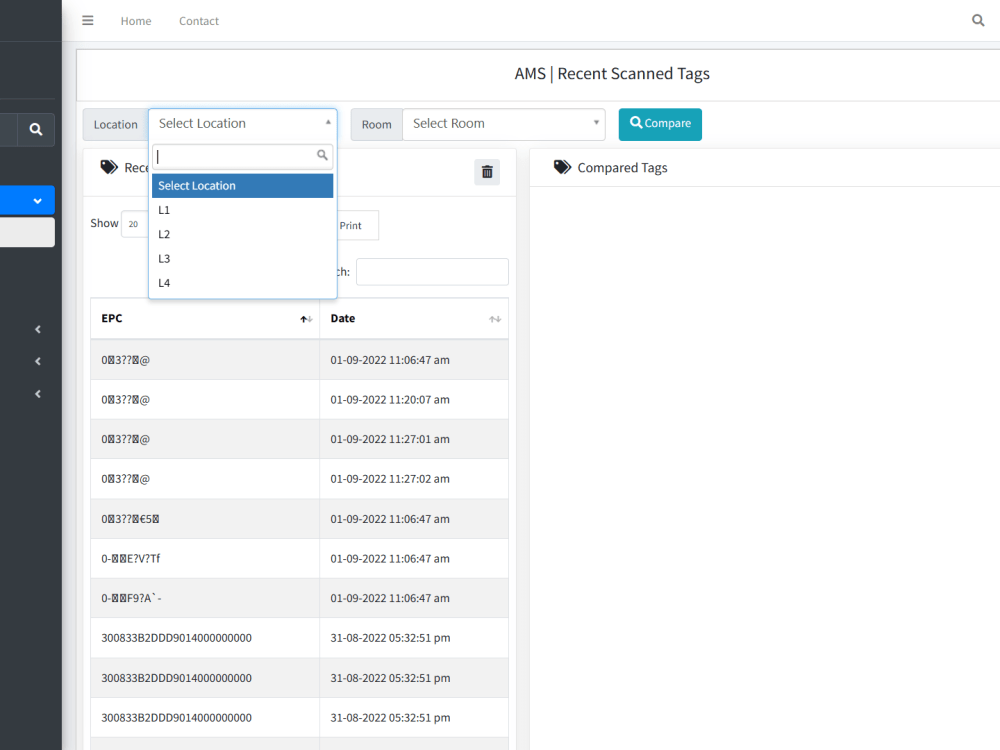1000x750 pixels.
Task: Go to the Home menu item
Action: click(136, 20)
